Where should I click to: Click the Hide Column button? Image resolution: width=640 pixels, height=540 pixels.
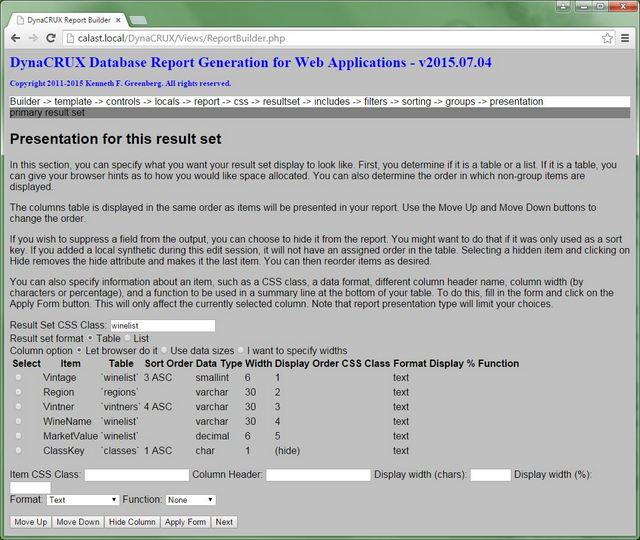(132, 522)
